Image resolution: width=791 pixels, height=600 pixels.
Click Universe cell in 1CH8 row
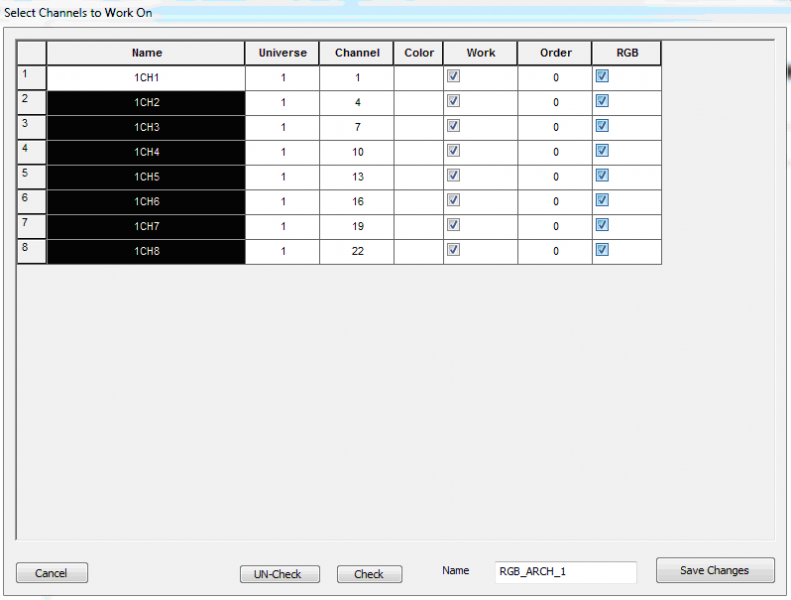pyautogui.click(x=283, y=252)
